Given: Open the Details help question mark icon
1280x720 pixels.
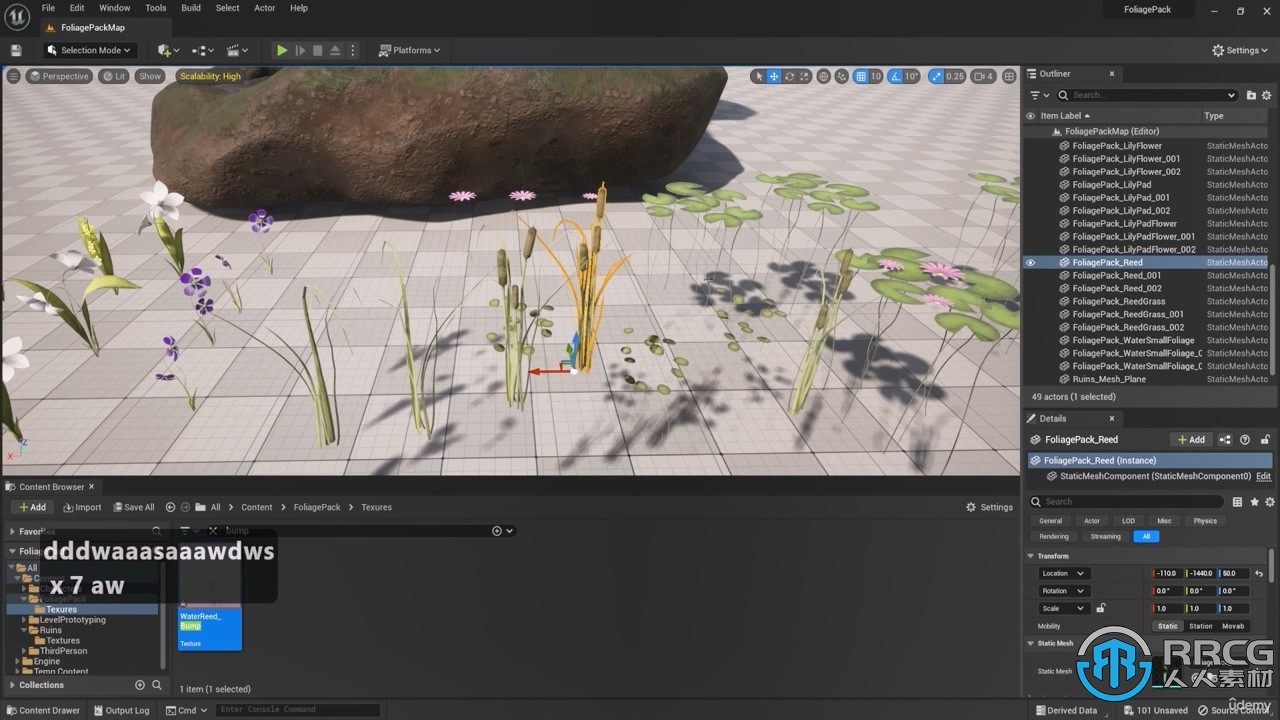Looking at the screenshot, I should pos(1245,439).
